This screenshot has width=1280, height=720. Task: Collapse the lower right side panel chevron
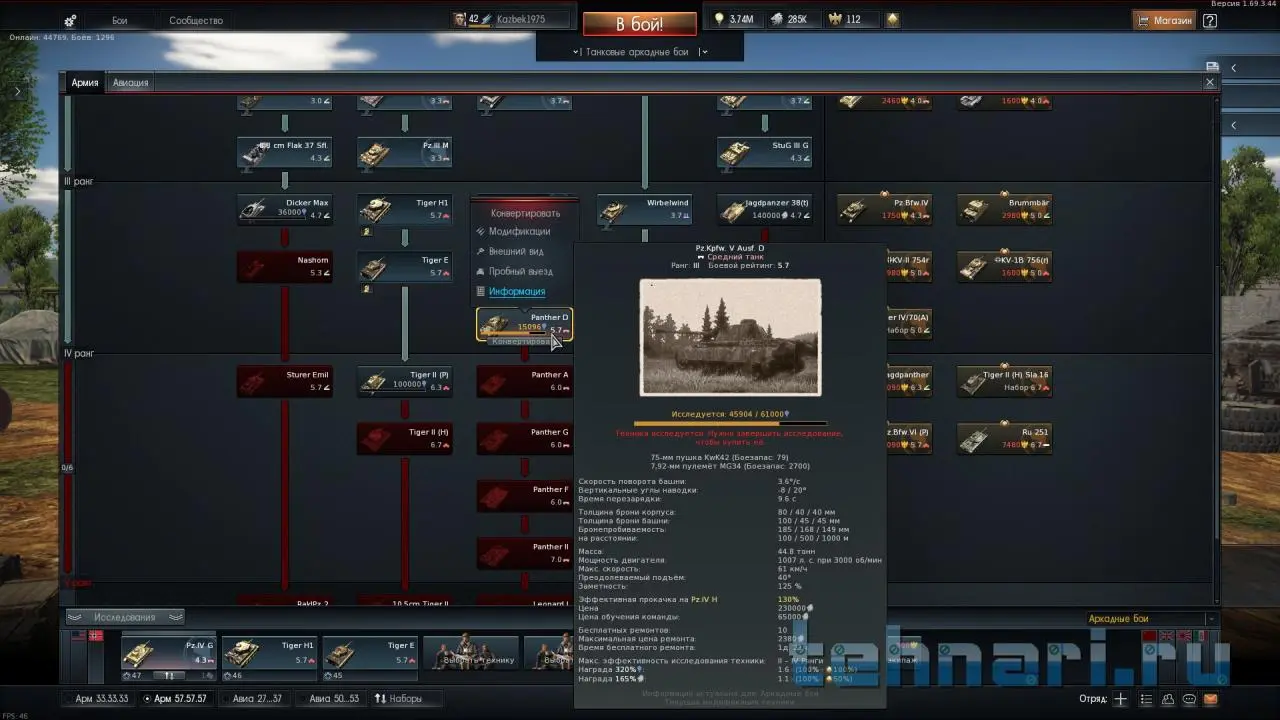tap(1233, 125)
